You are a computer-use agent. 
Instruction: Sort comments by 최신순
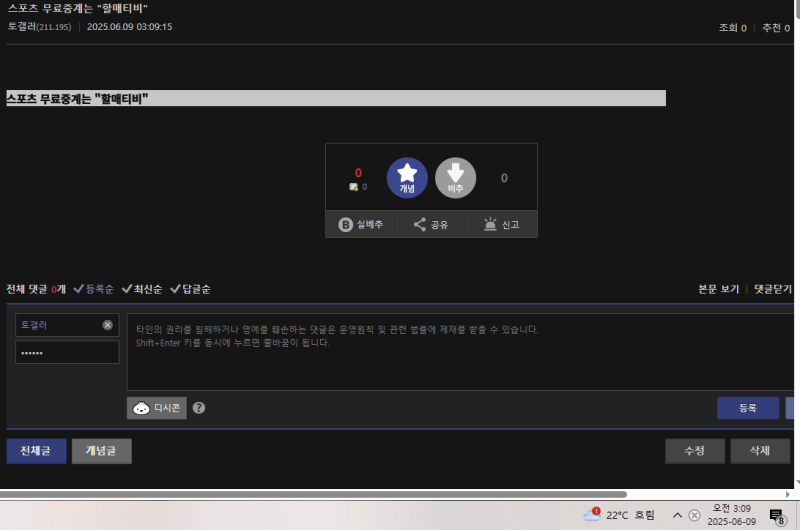141,289
